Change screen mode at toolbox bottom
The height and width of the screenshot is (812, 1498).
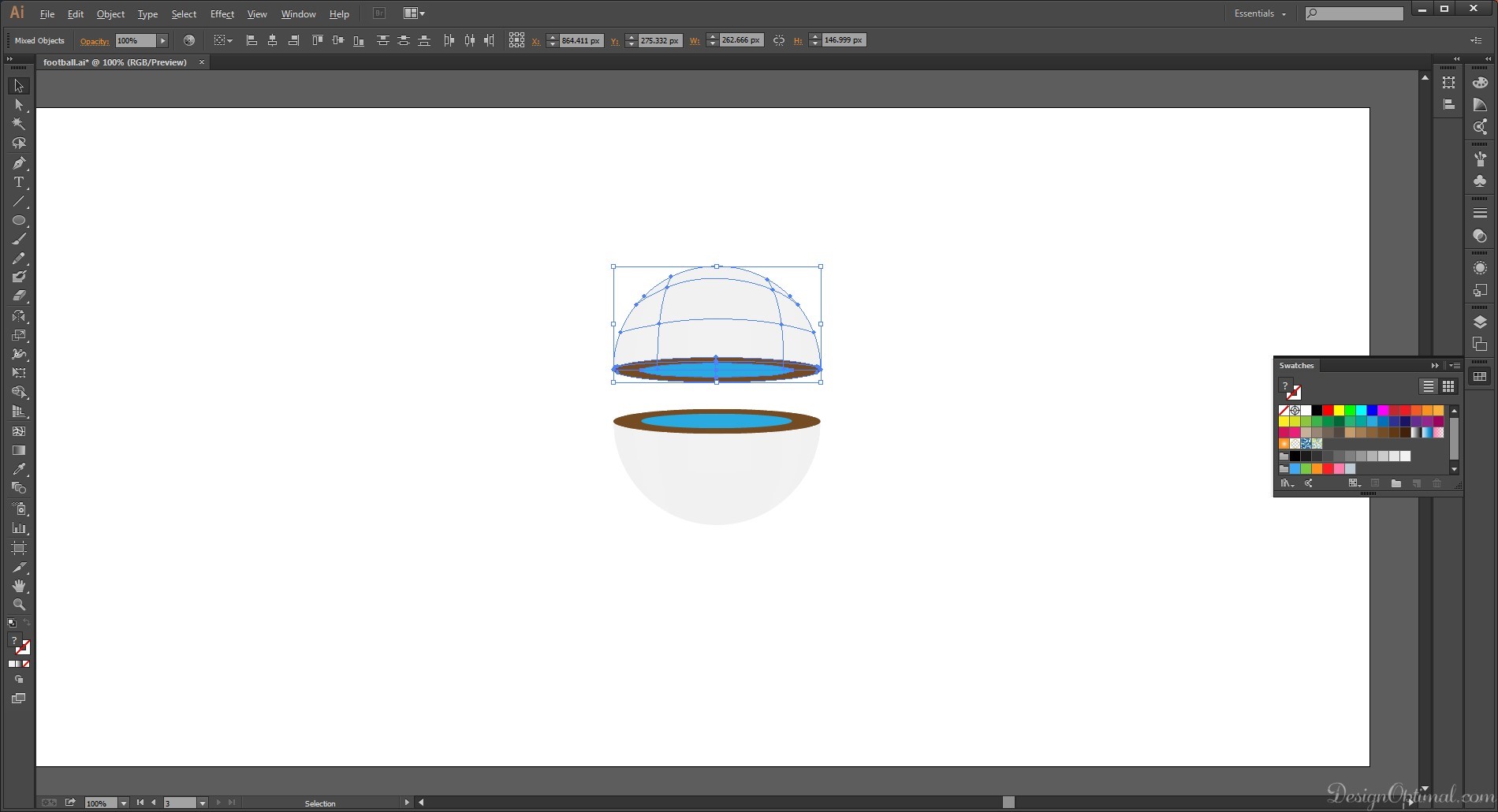pos(19,698)
